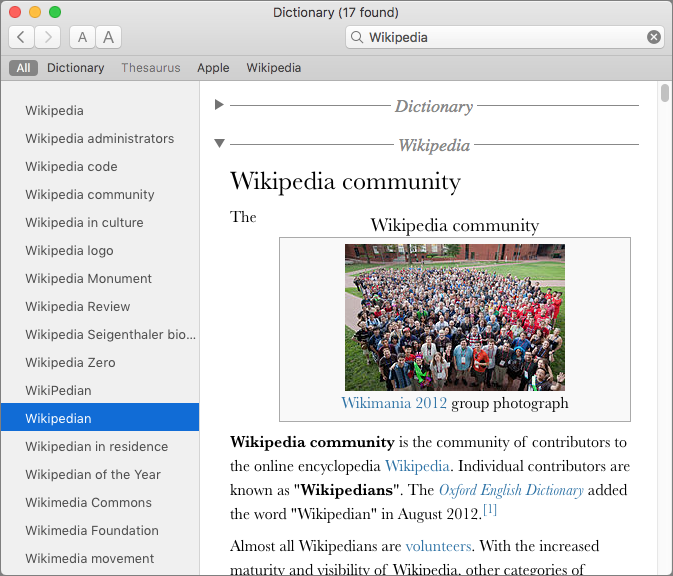This screenshot has height=576, width=673.
Task: Select 'Wikipedian in residence' entry
Action: (100, 446)
